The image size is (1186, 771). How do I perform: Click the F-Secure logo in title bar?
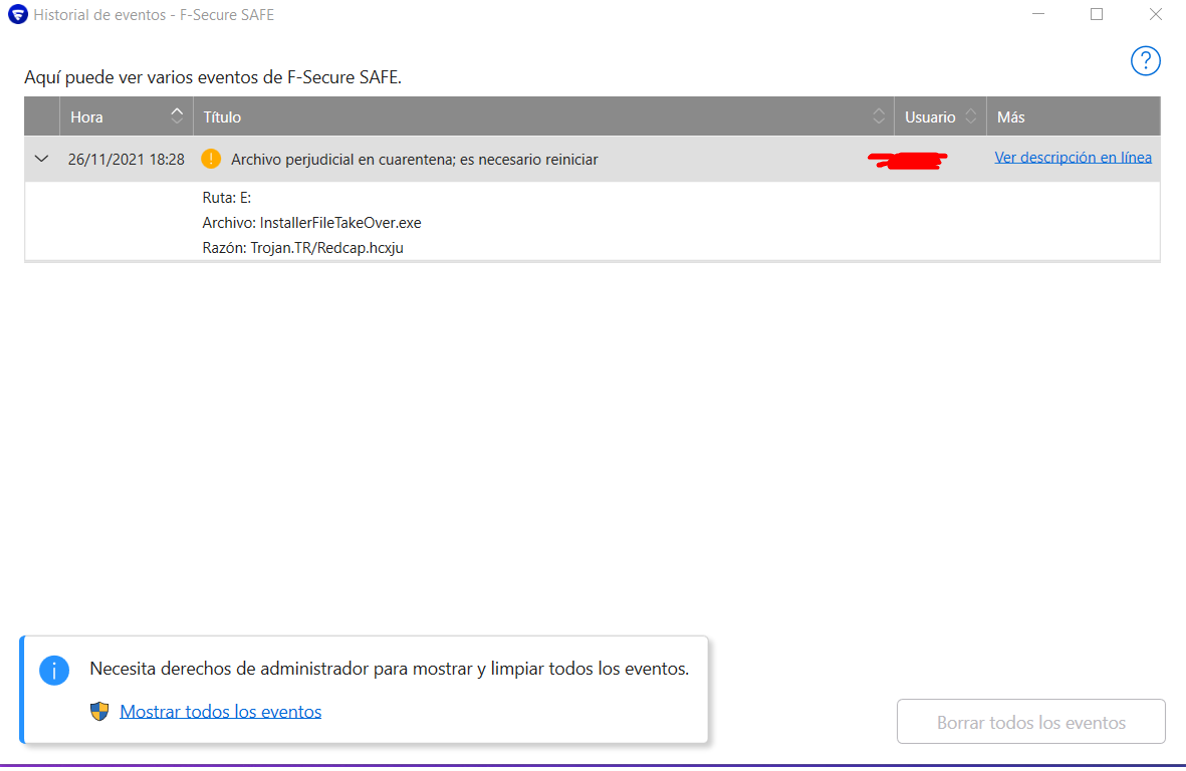pos(17,14)
